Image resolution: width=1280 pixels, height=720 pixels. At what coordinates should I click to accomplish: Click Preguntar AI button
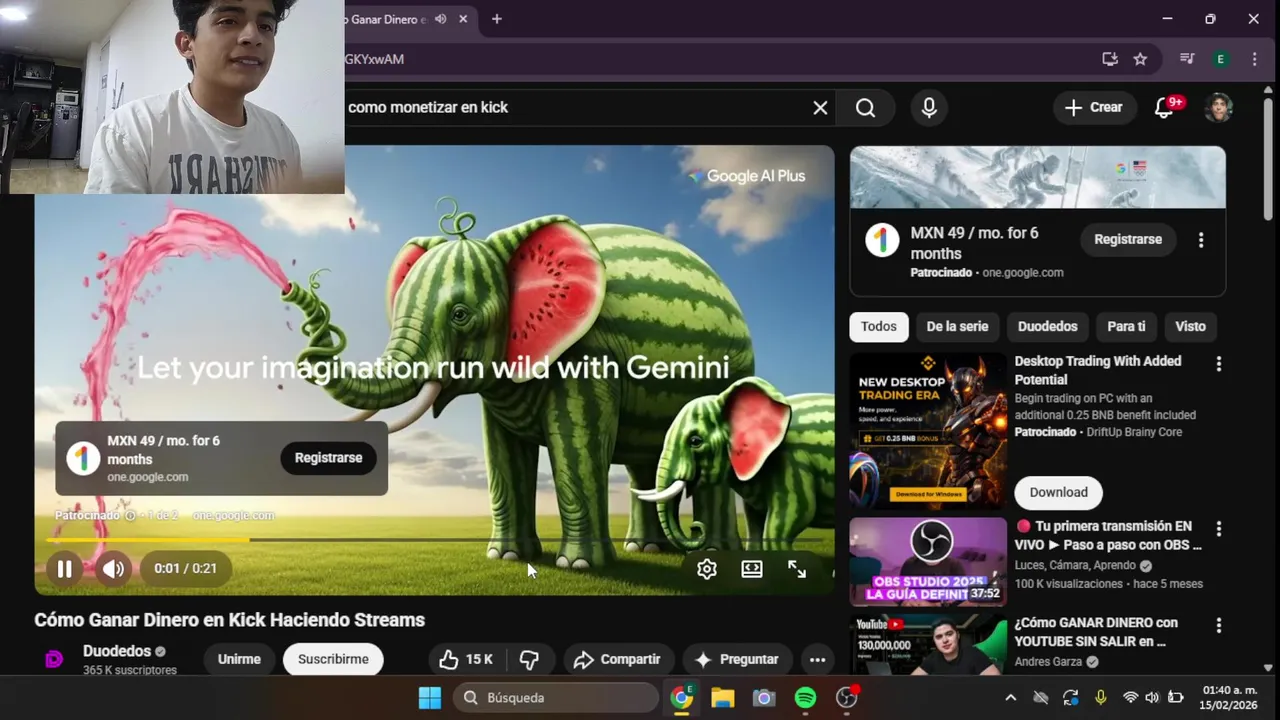[x=737, y=659]
